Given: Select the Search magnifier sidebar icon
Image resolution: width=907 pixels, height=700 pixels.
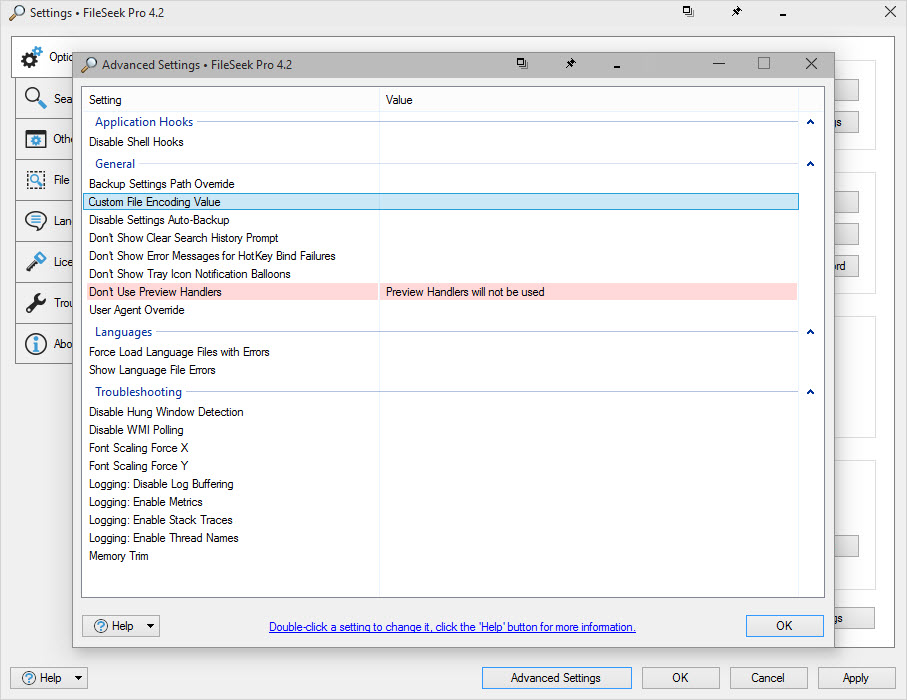Looking at the screenshot, I should point(36,98).
